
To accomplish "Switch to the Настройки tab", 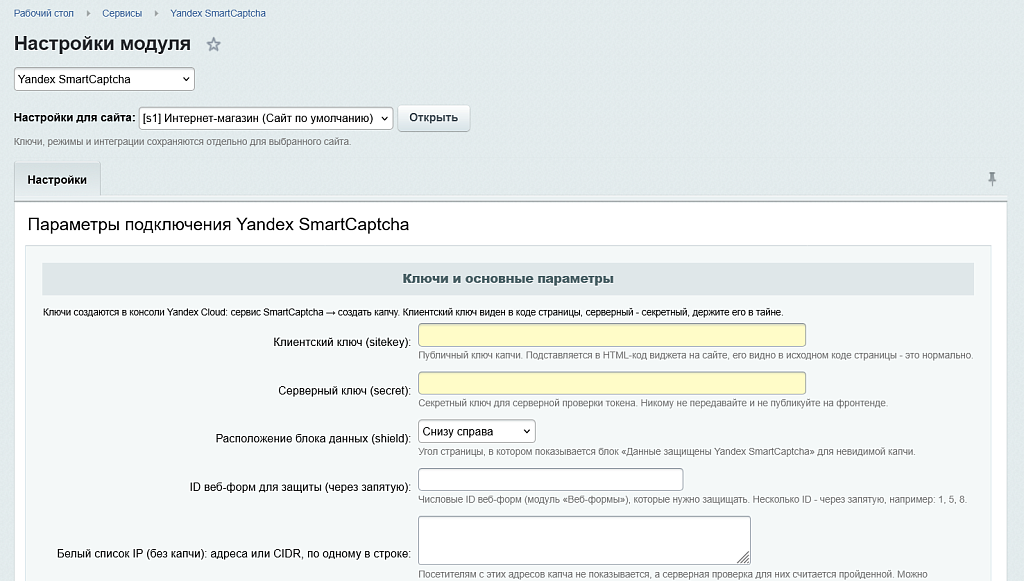I will click(x=57, y=180).
